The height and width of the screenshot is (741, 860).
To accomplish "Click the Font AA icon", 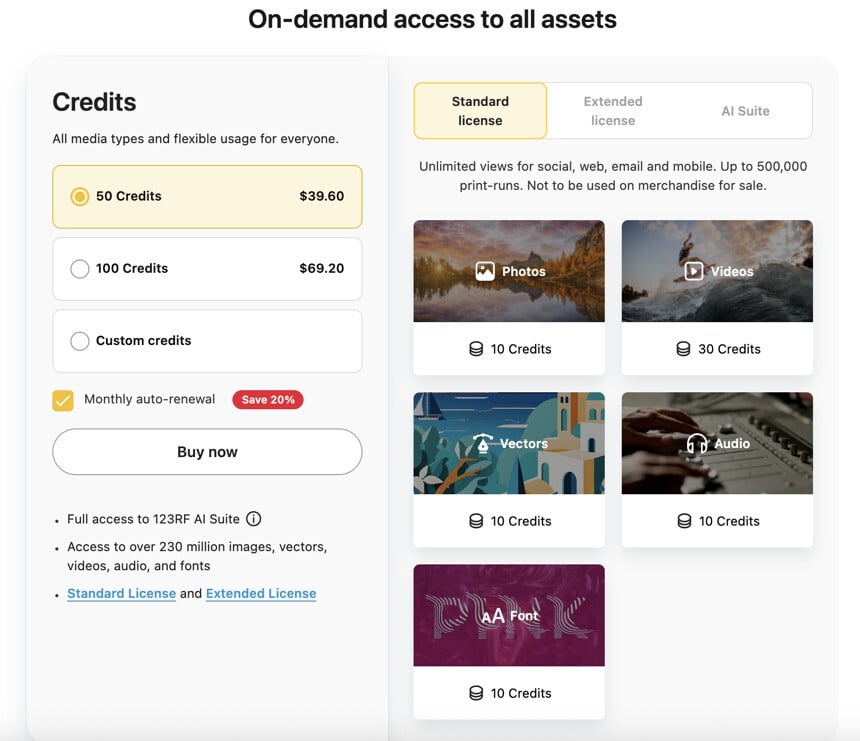I will (493, 616).
